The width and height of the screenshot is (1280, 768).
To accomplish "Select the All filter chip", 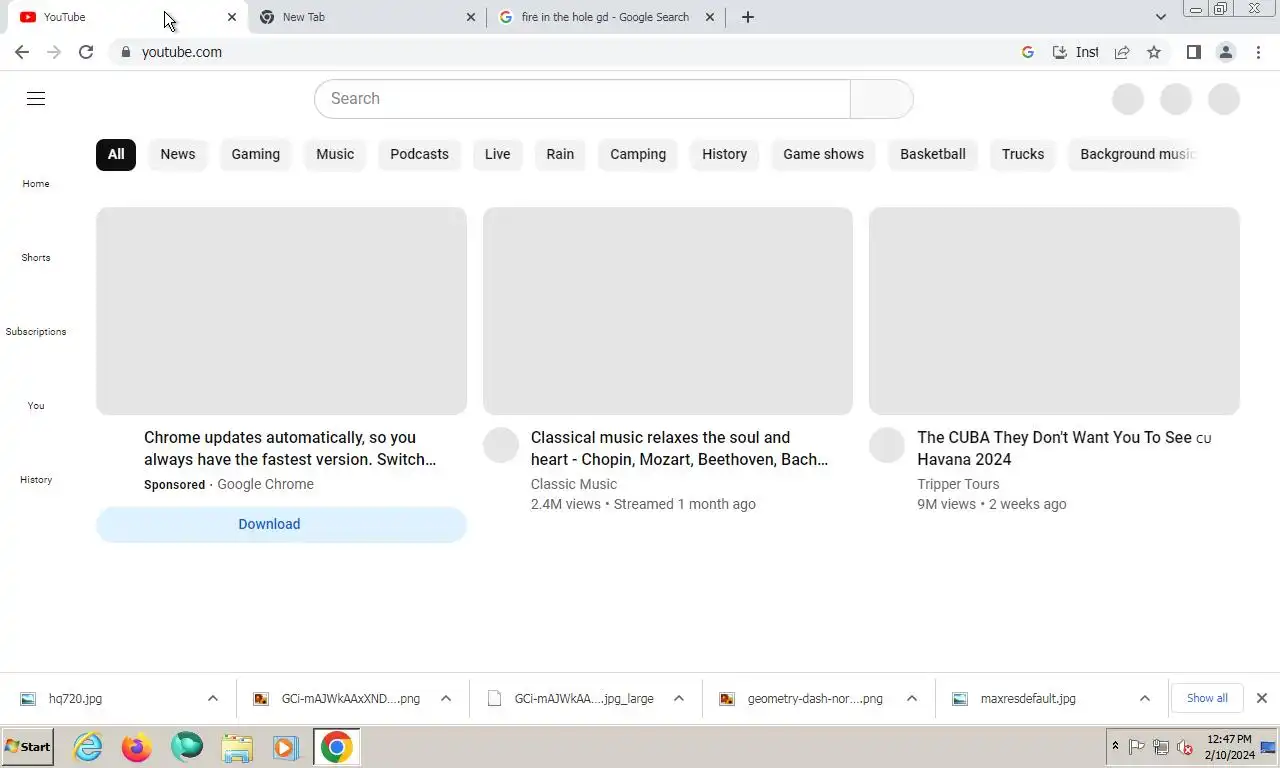I will point(116,154).
